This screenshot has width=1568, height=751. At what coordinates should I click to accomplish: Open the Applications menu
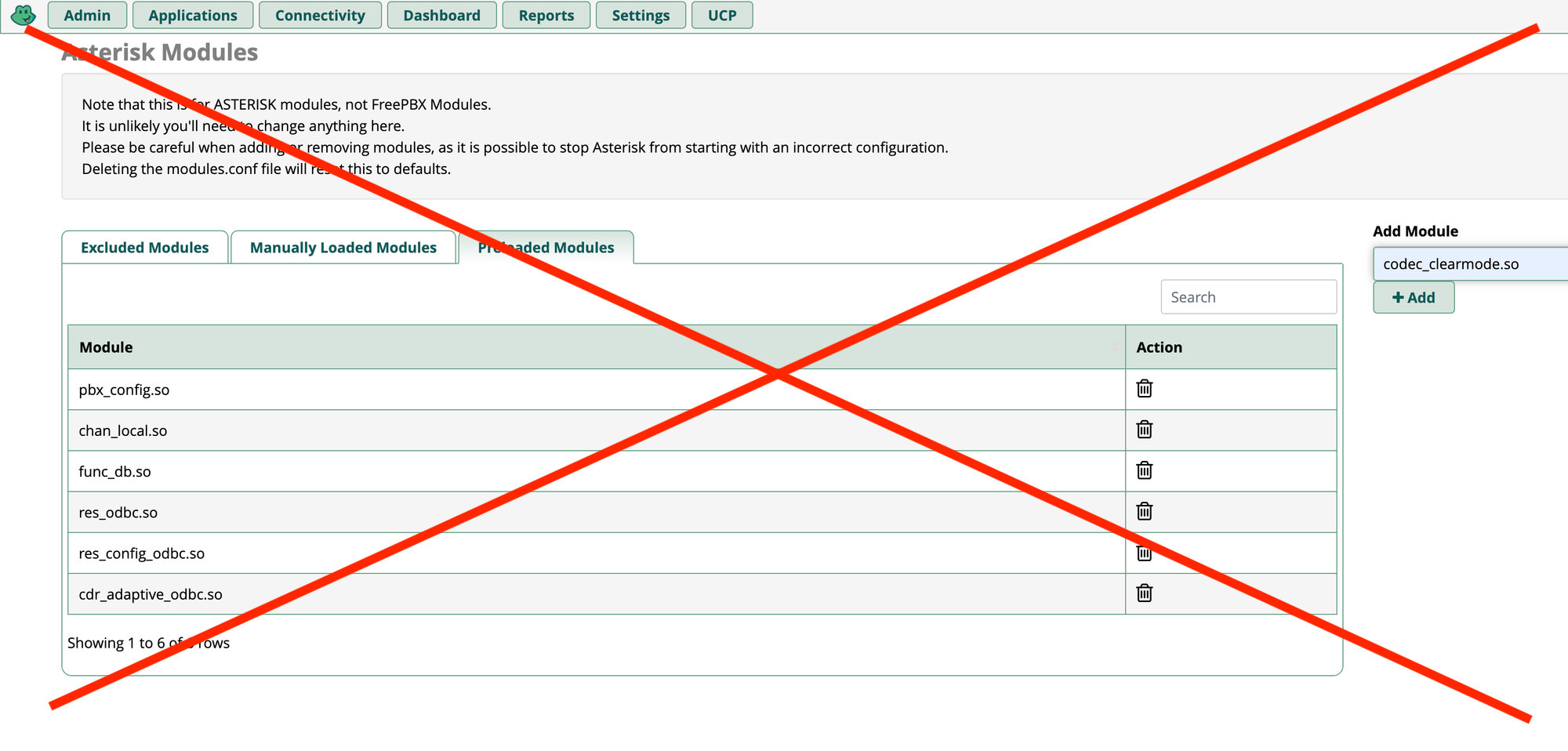click(x=193, y=15)
